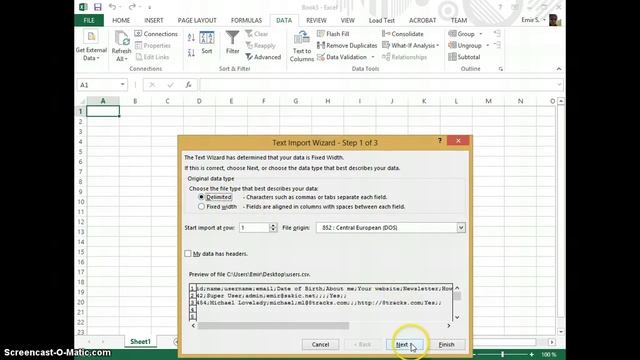
Task: Switch to the FORMULAS tab
Action: tap(246, 20)
